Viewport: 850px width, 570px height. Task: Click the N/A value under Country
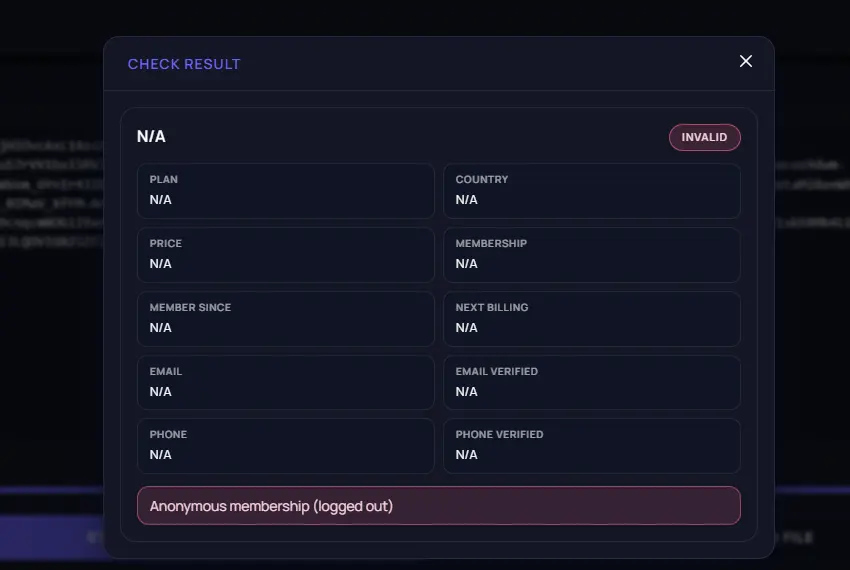tap(466, 200)
